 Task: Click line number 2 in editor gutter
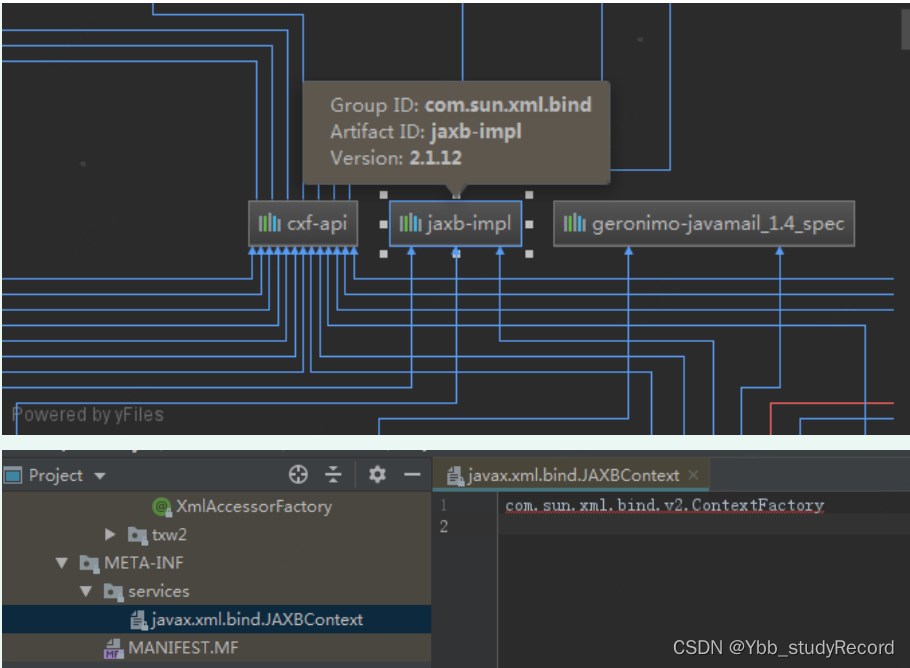[443, 526]
